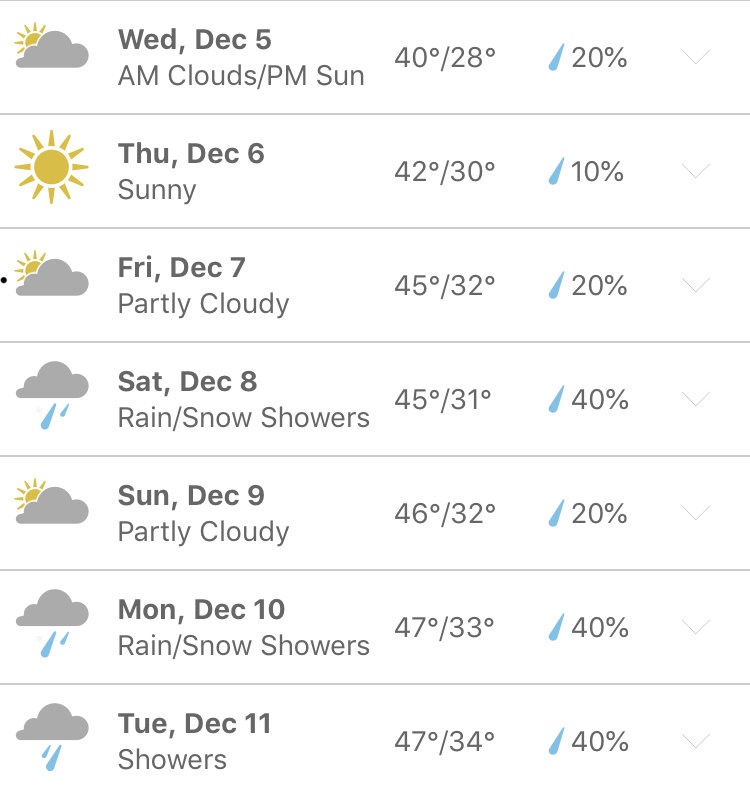Expand the Tue, Dec 11 chevron

coord(696,741)
